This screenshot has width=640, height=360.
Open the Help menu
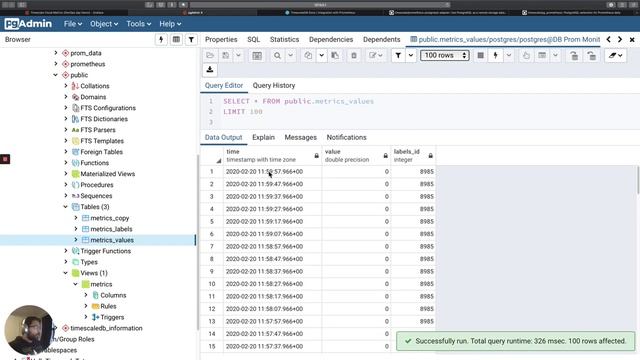(x=170, y=24)
